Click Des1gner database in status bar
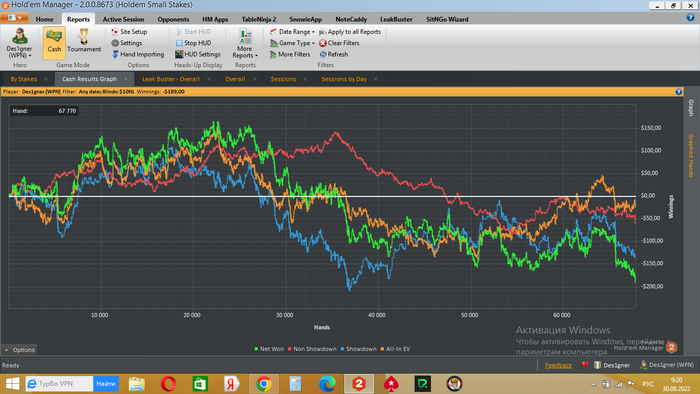 coord(612,365)
